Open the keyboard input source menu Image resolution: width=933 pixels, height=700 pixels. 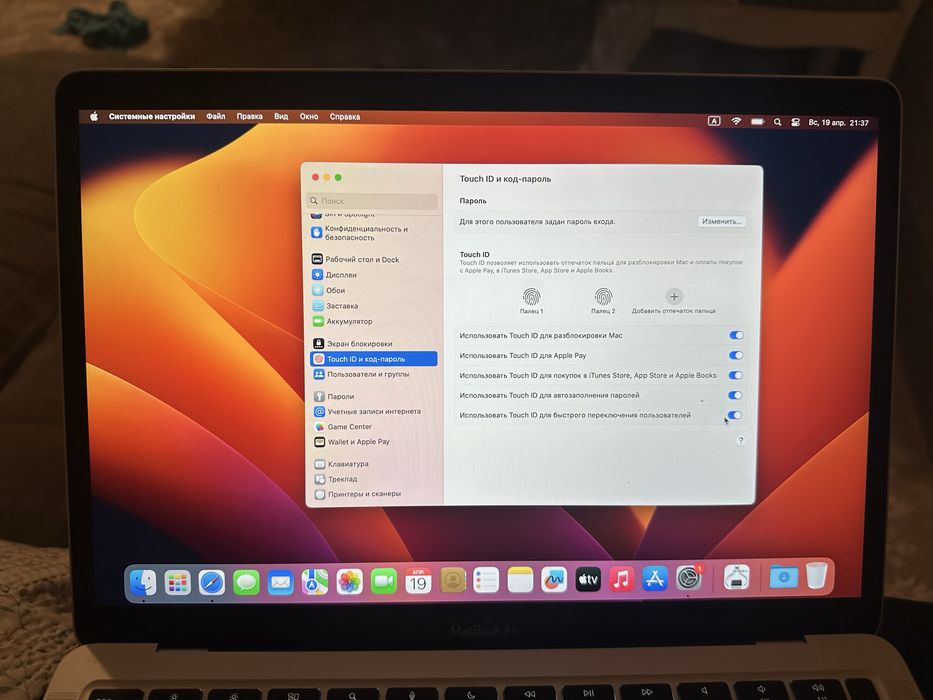tap(714, 121)
